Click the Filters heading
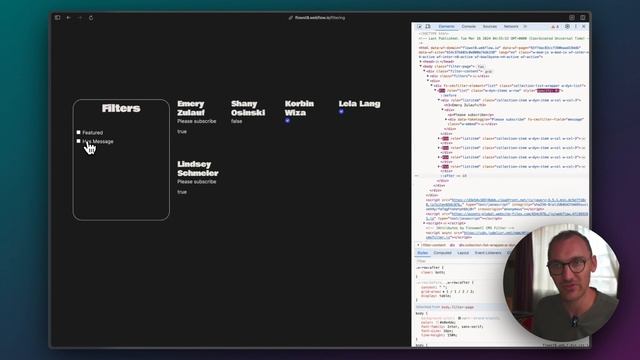The height and width of the screenshot is (360, 640). pyautogui.click(x=121, y=108)
